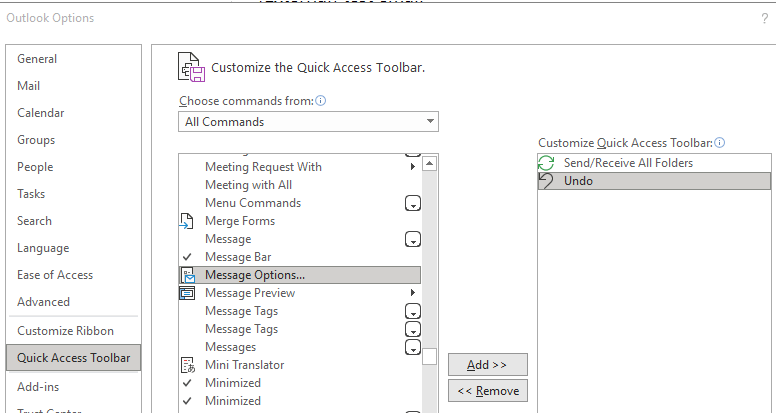This screenshot has width=776, height=413.
Task: Expand the Meeting Request With submenu arrow
Action: [x=412, y=167]
